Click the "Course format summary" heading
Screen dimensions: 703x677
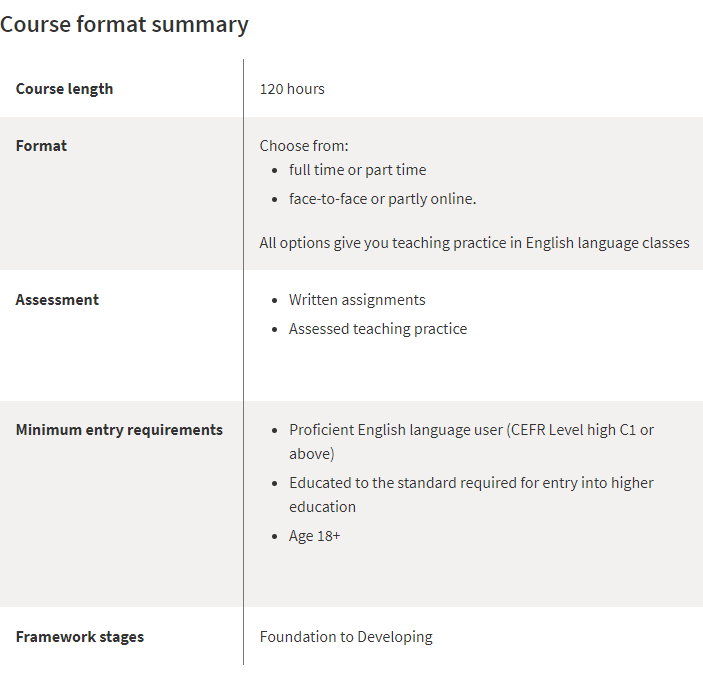tap(124, 25)
